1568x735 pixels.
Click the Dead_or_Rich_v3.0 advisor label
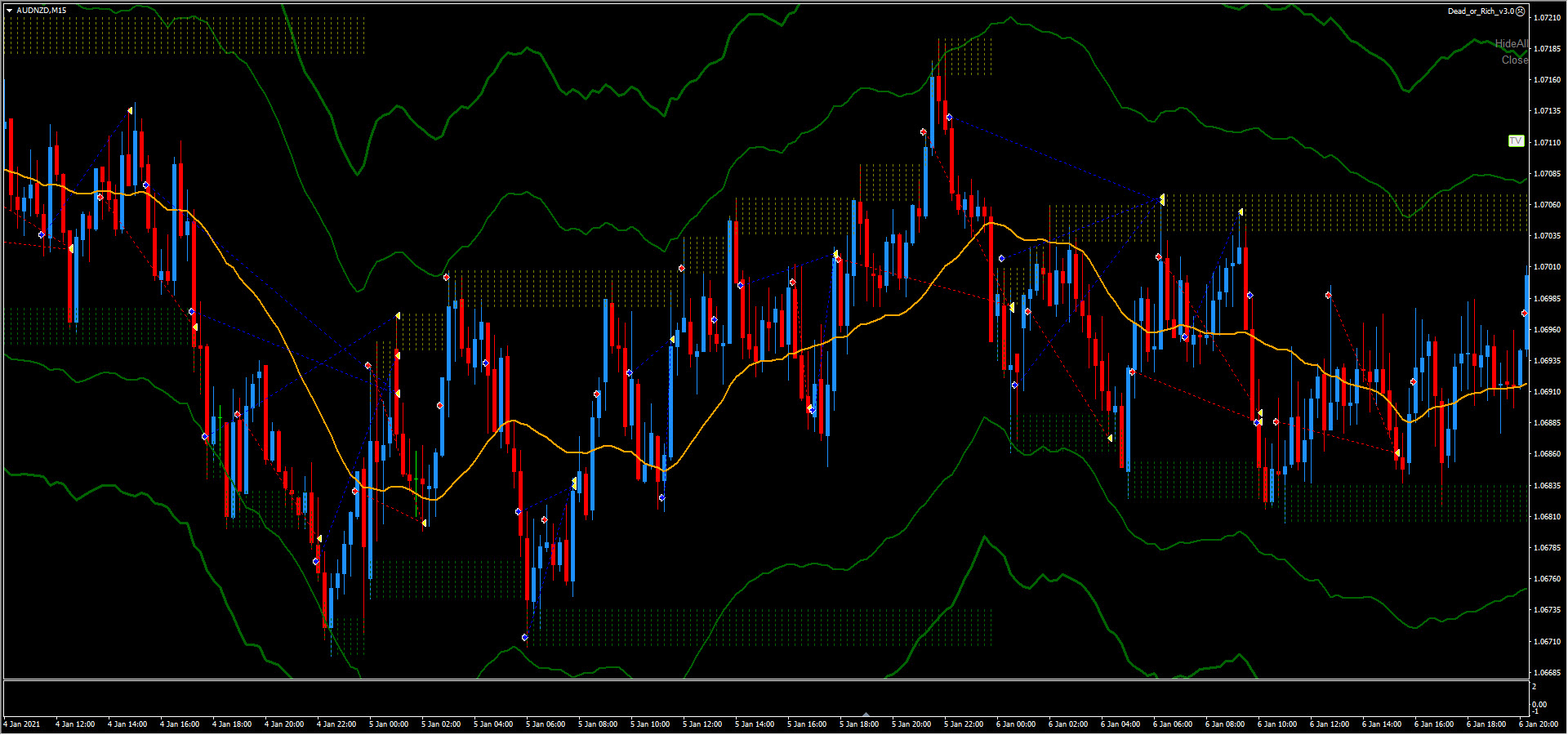1481,11
